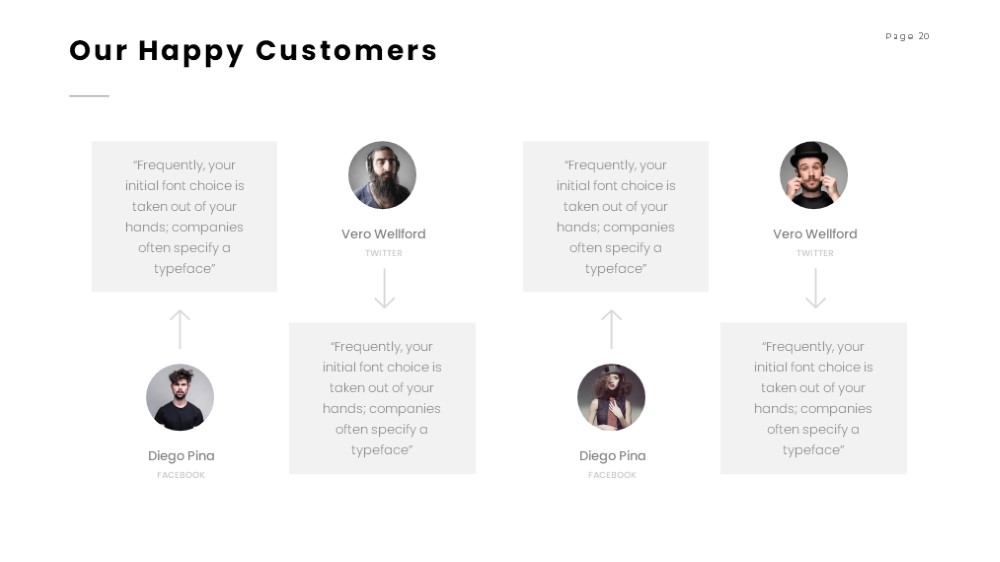Image resolution: width=1000 pixels, height=562 pixels.
Task: Select the short divider line under the title
Action: click(89, 96)
